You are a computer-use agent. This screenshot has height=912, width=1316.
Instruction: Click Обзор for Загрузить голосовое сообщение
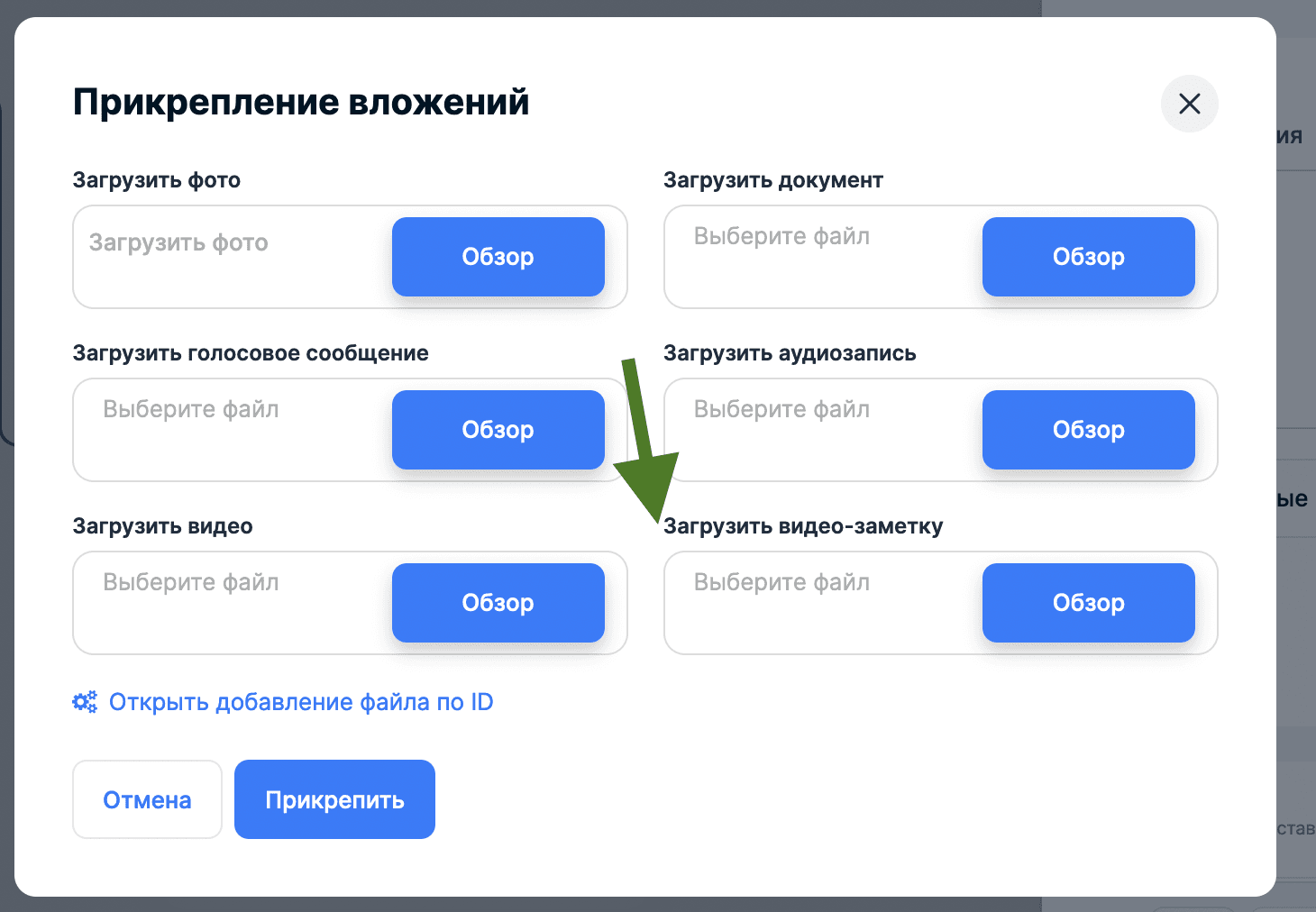[498, 430]
